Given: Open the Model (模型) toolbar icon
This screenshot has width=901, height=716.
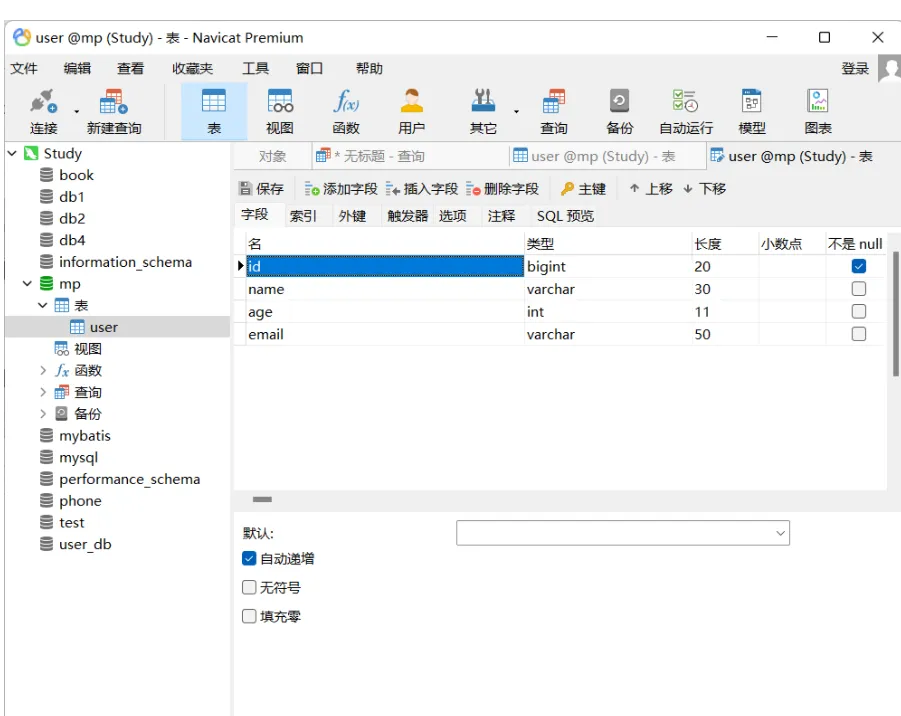Looking at the screenshot, I should [x=752, y=111].
